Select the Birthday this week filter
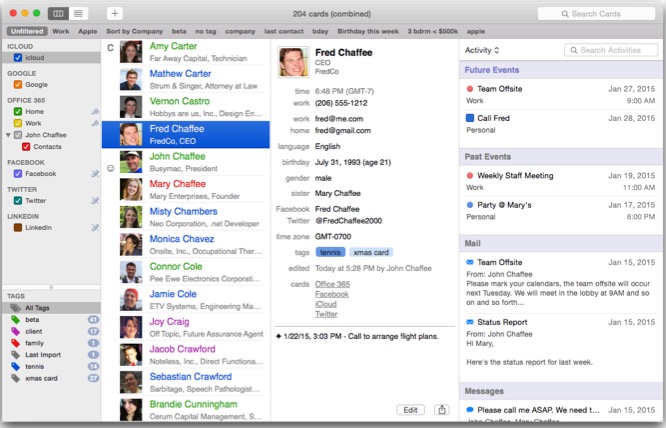This screenshot has width=666, height=428. (x=368, y=31)
